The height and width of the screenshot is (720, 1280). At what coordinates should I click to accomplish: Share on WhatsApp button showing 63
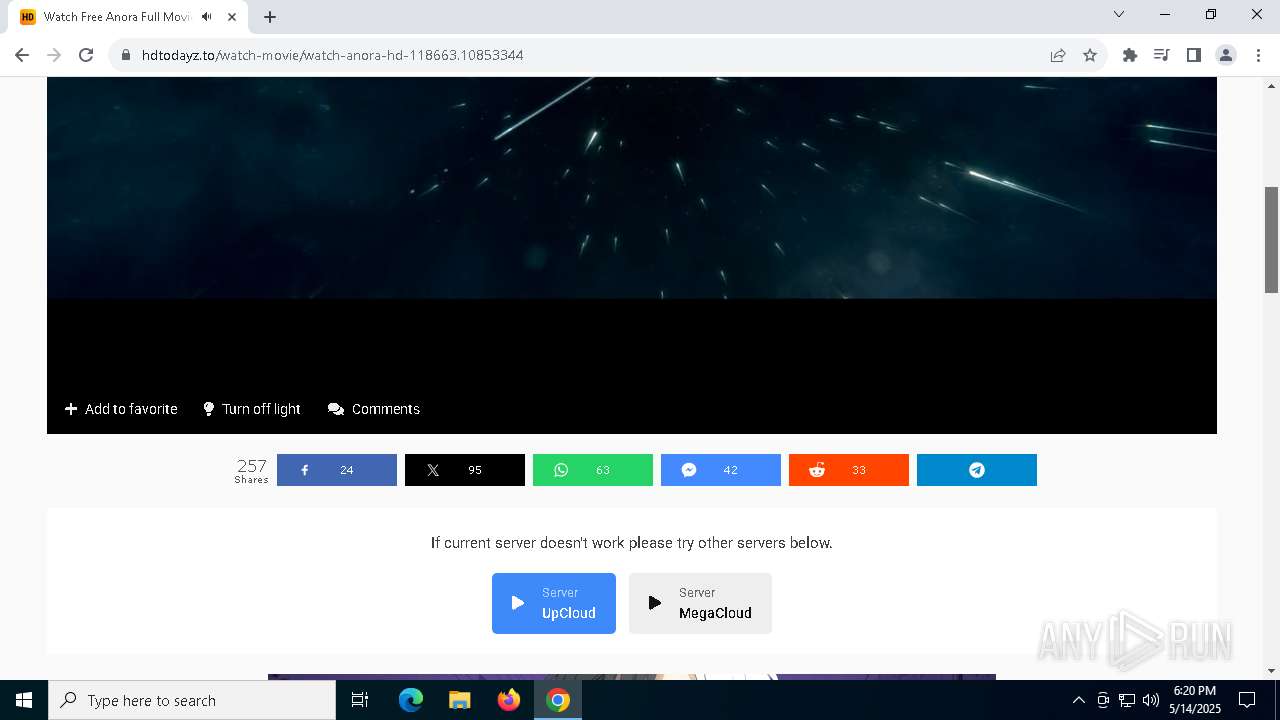tap(593, 470)
